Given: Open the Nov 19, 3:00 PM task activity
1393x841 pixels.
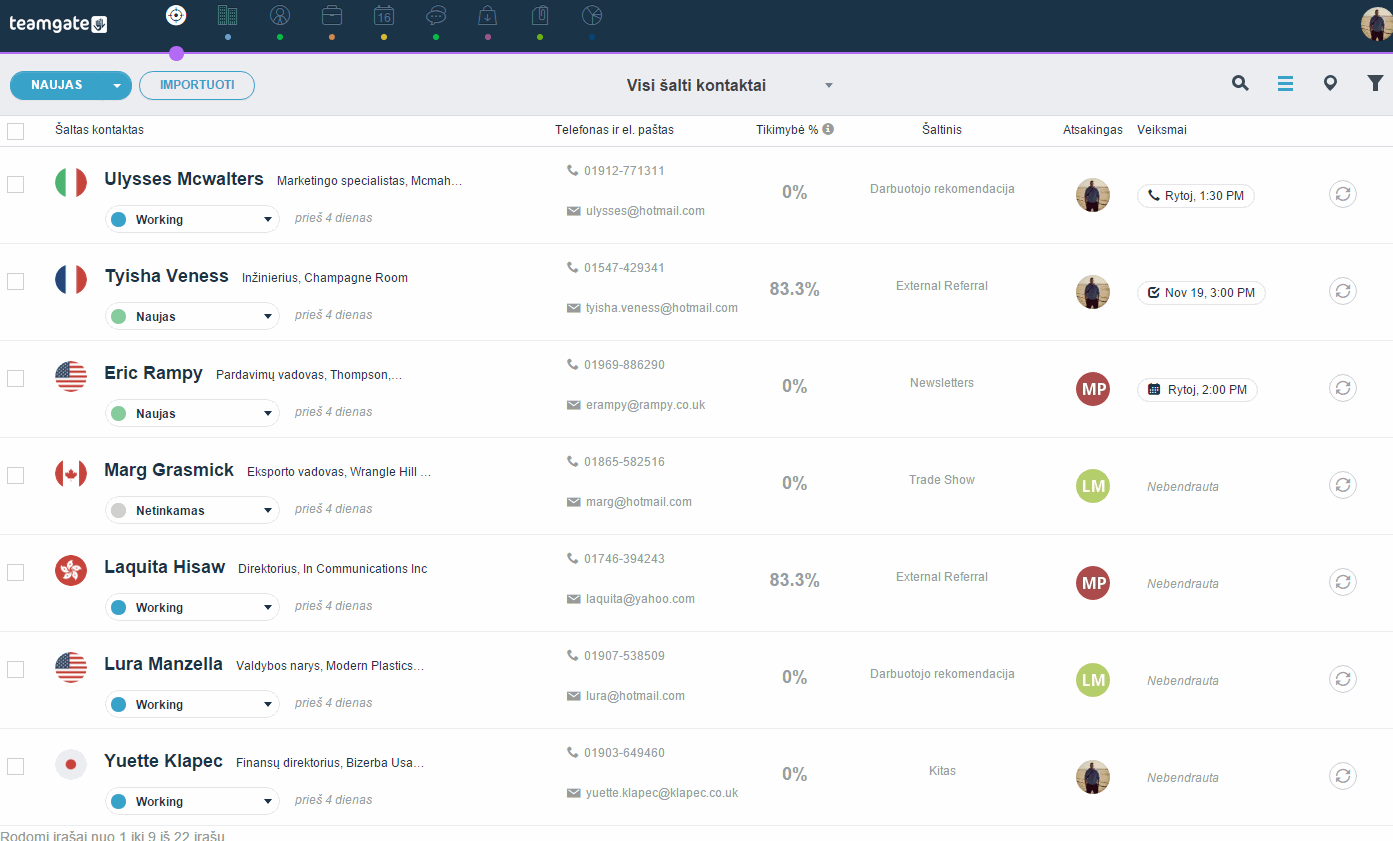Looking at the screenshot, I should coord(1201,293).
